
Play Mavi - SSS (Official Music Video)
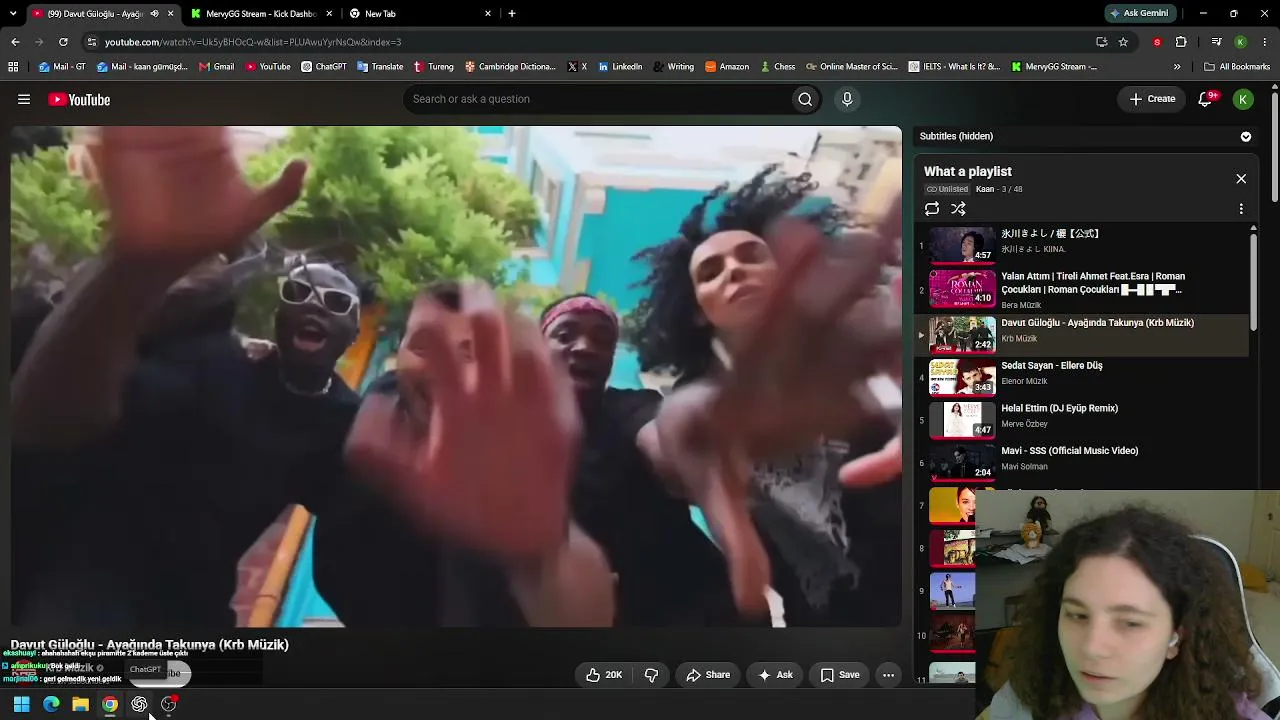[x=1083, y=462]
